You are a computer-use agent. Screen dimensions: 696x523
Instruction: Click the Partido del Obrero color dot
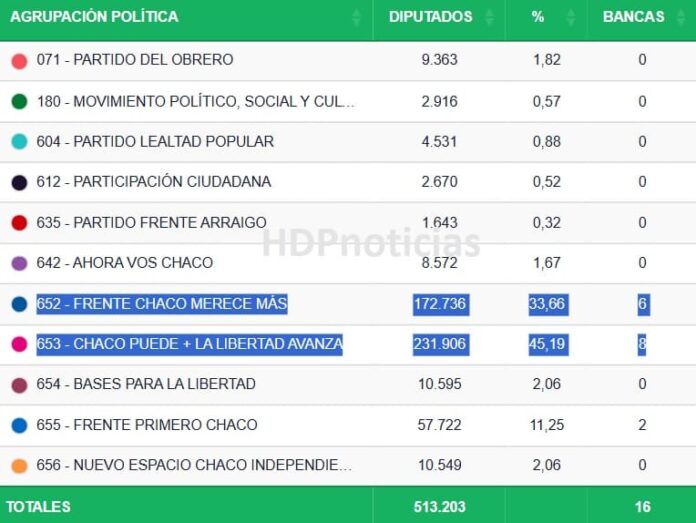19,61
